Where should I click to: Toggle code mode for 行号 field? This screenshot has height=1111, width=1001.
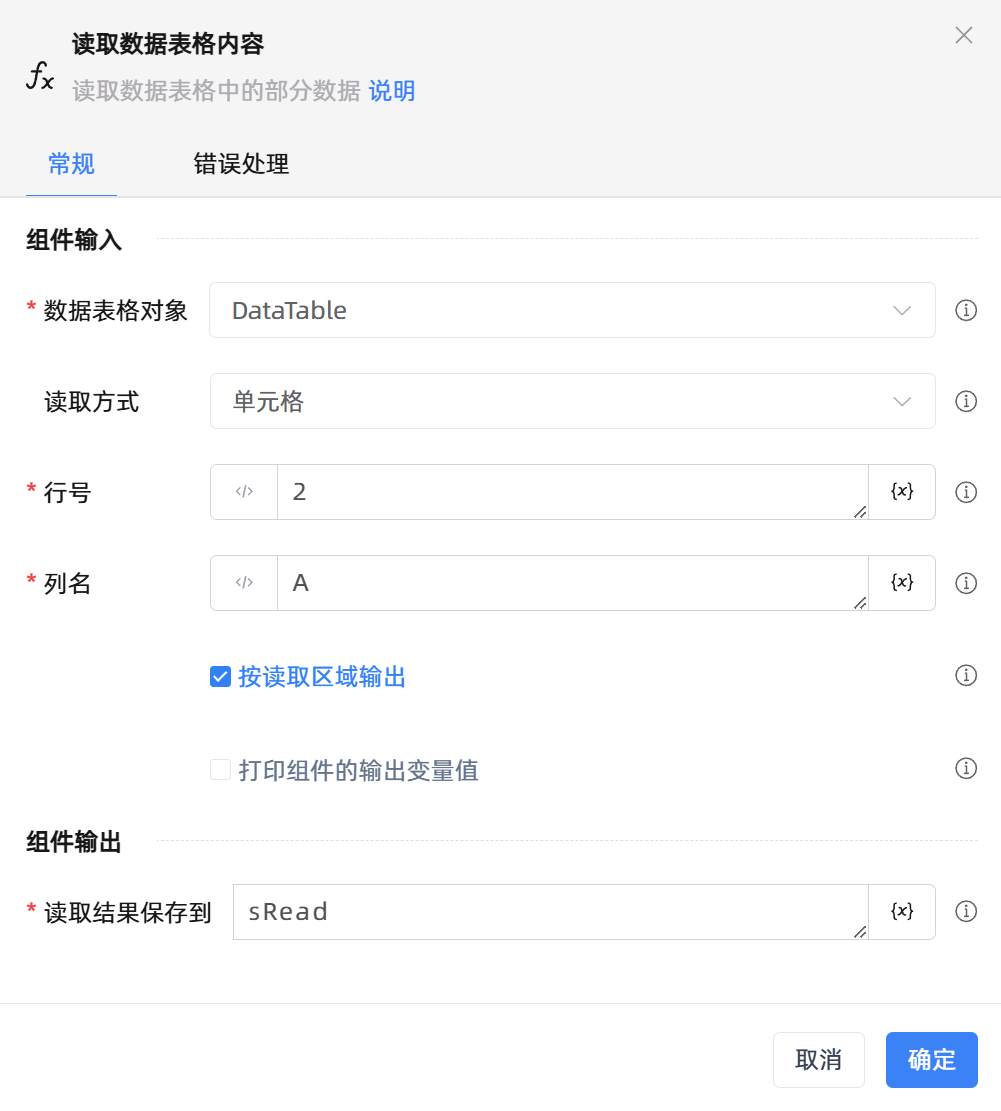click(244, 492)
